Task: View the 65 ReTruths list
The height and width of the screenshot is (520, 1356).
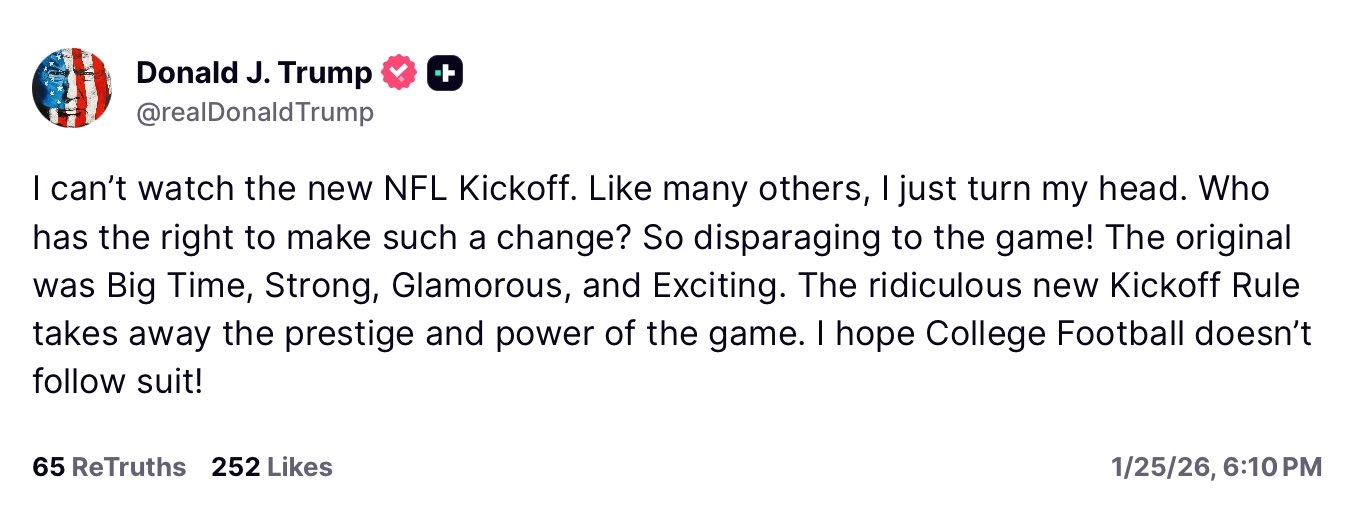Action: point(109,467)
